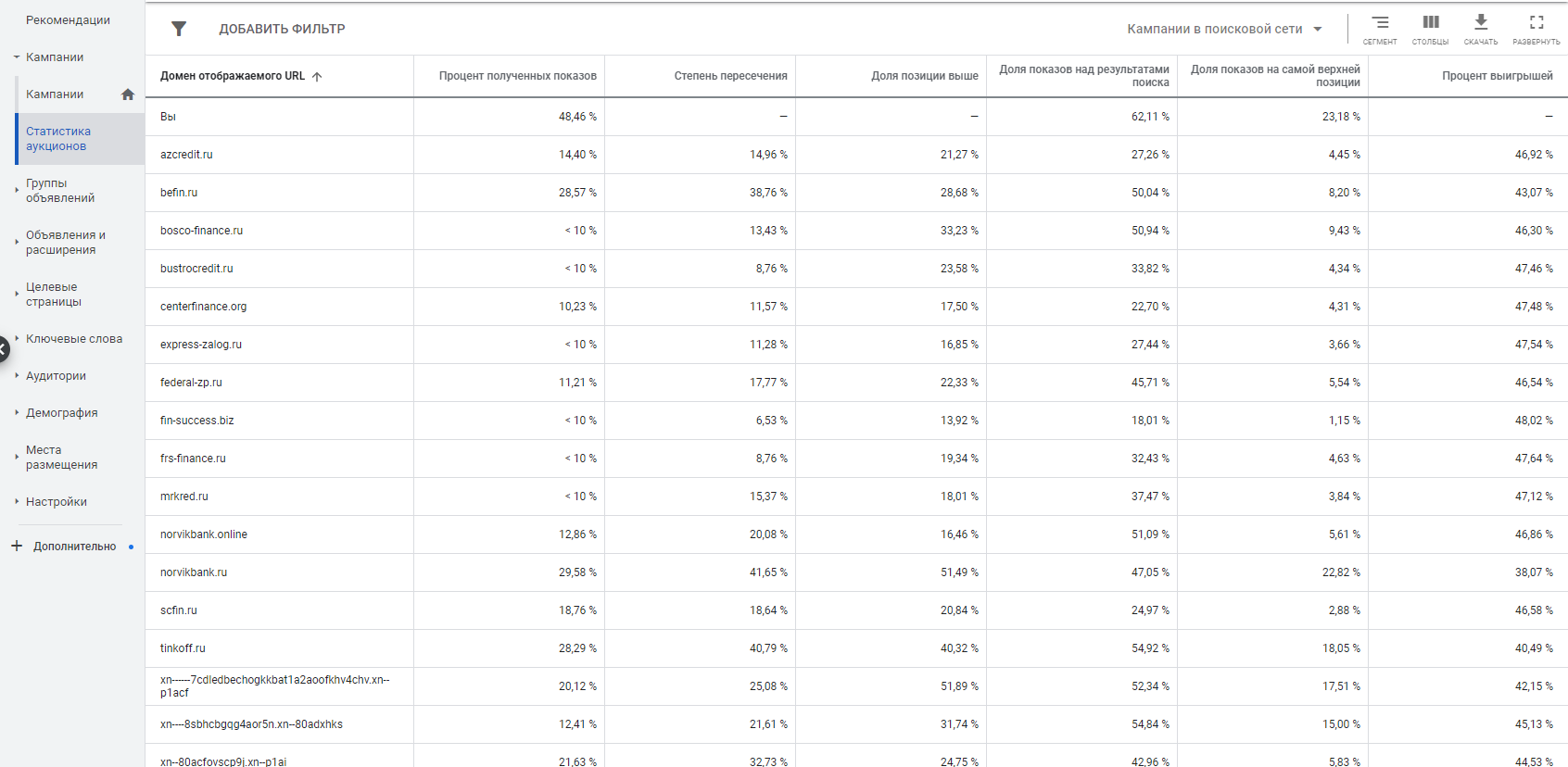Viewport: 1568px width, 767px height.
Task: Open Кампании в поисковой сети dropdown
Action: pos(1224,30)
